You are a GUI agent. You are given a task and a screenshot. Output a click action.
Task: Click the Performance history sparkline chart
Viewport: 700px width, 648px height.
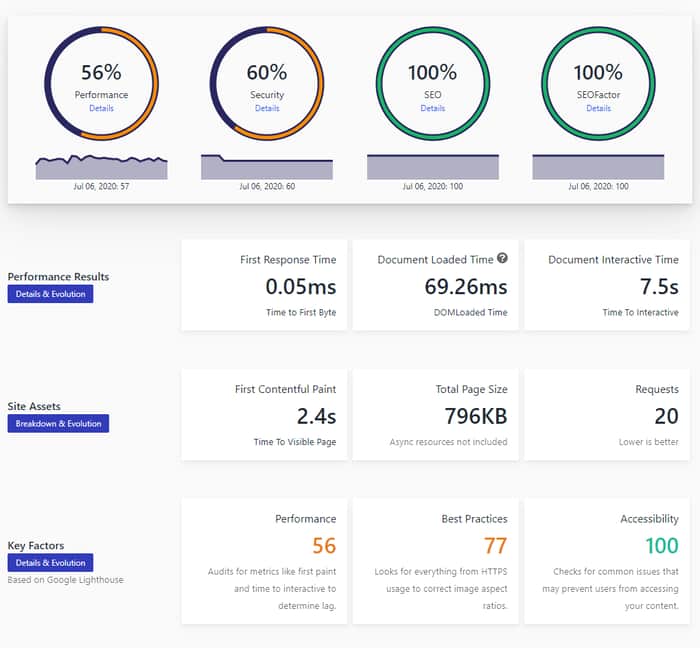(101, 167)
